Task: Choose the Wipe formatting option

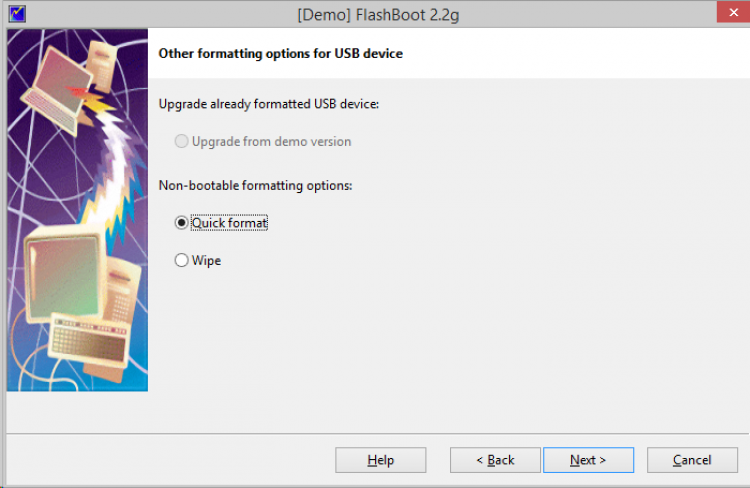Action: tap(181, 260)
